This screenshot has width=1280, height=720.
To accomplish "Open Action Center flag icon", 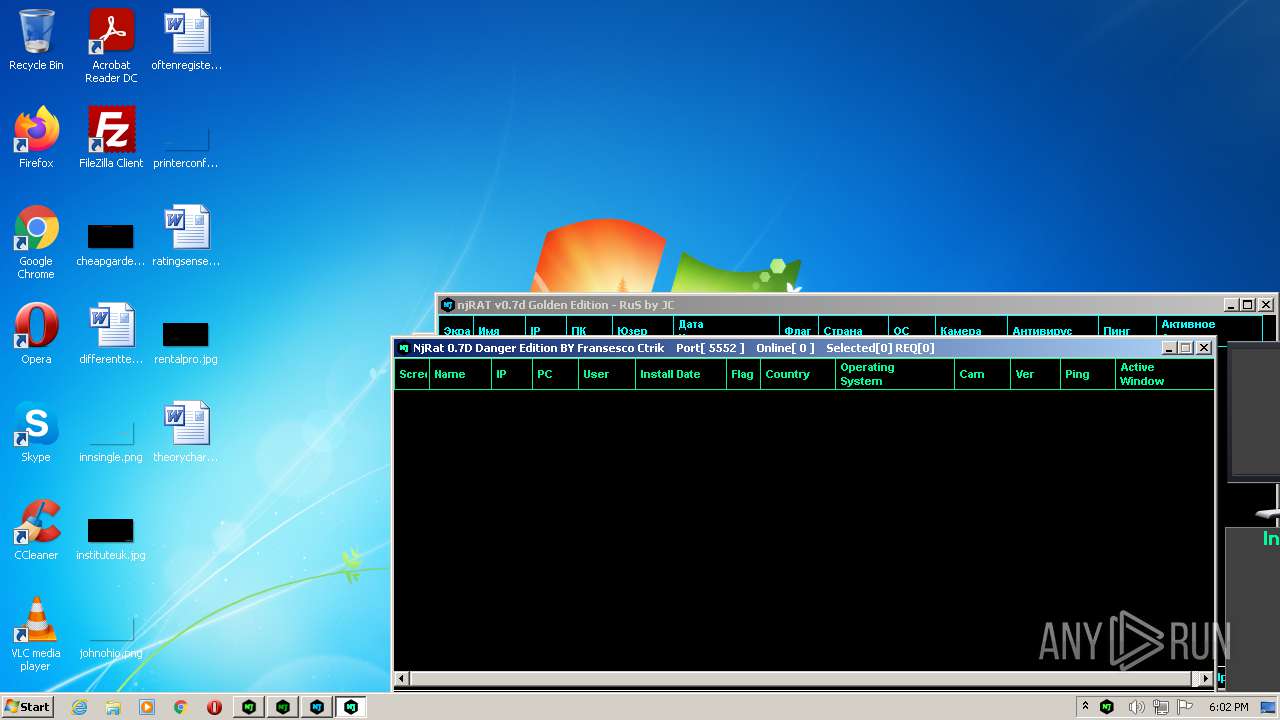I will coord(1185,707).
